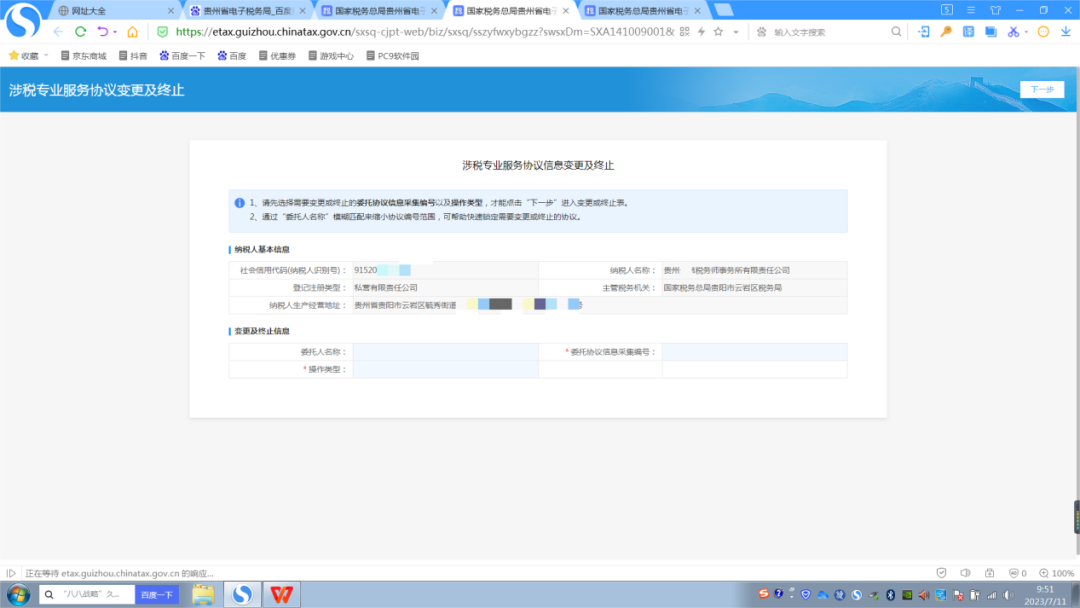The height and width of the screenshot is (608, 1080).
Task: Click the Sogou browser taskbar icon
Action: point(242,594)
